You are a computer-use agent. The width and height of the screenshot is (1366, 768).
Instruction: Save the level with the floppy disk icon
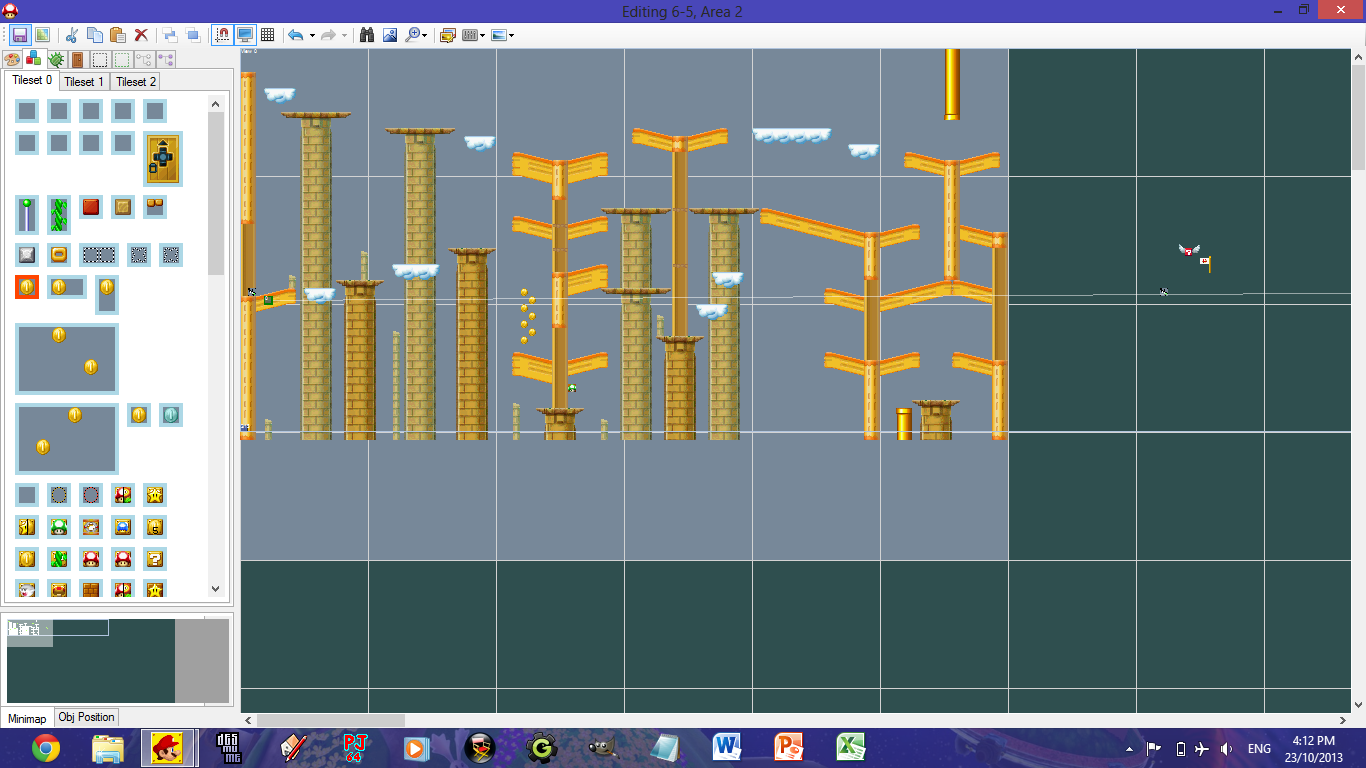coord(20,35)
